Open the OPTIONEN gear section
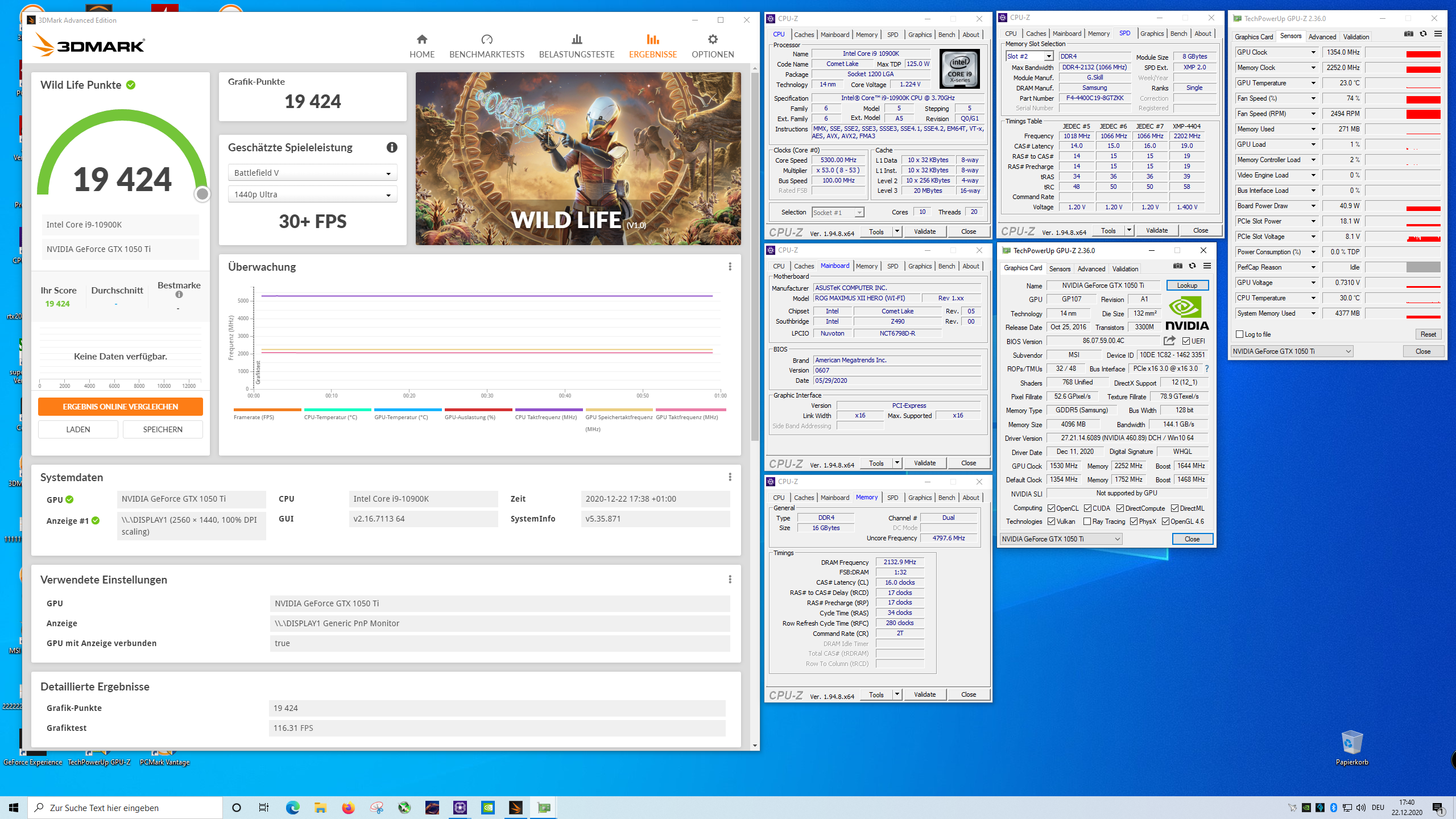 713,46
